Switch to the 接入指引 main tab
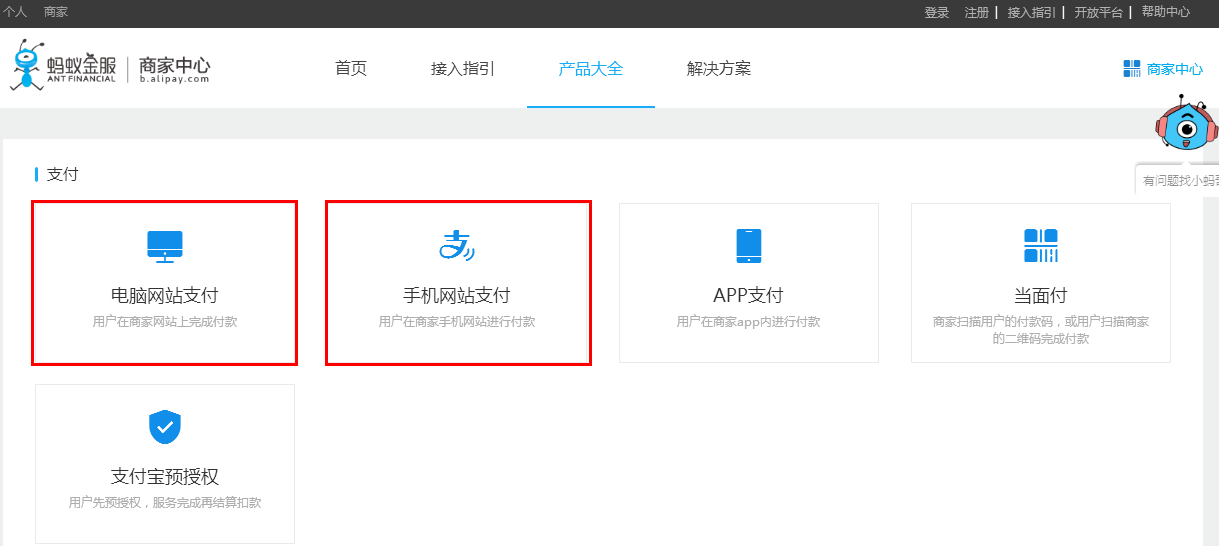 click(463, 69)
